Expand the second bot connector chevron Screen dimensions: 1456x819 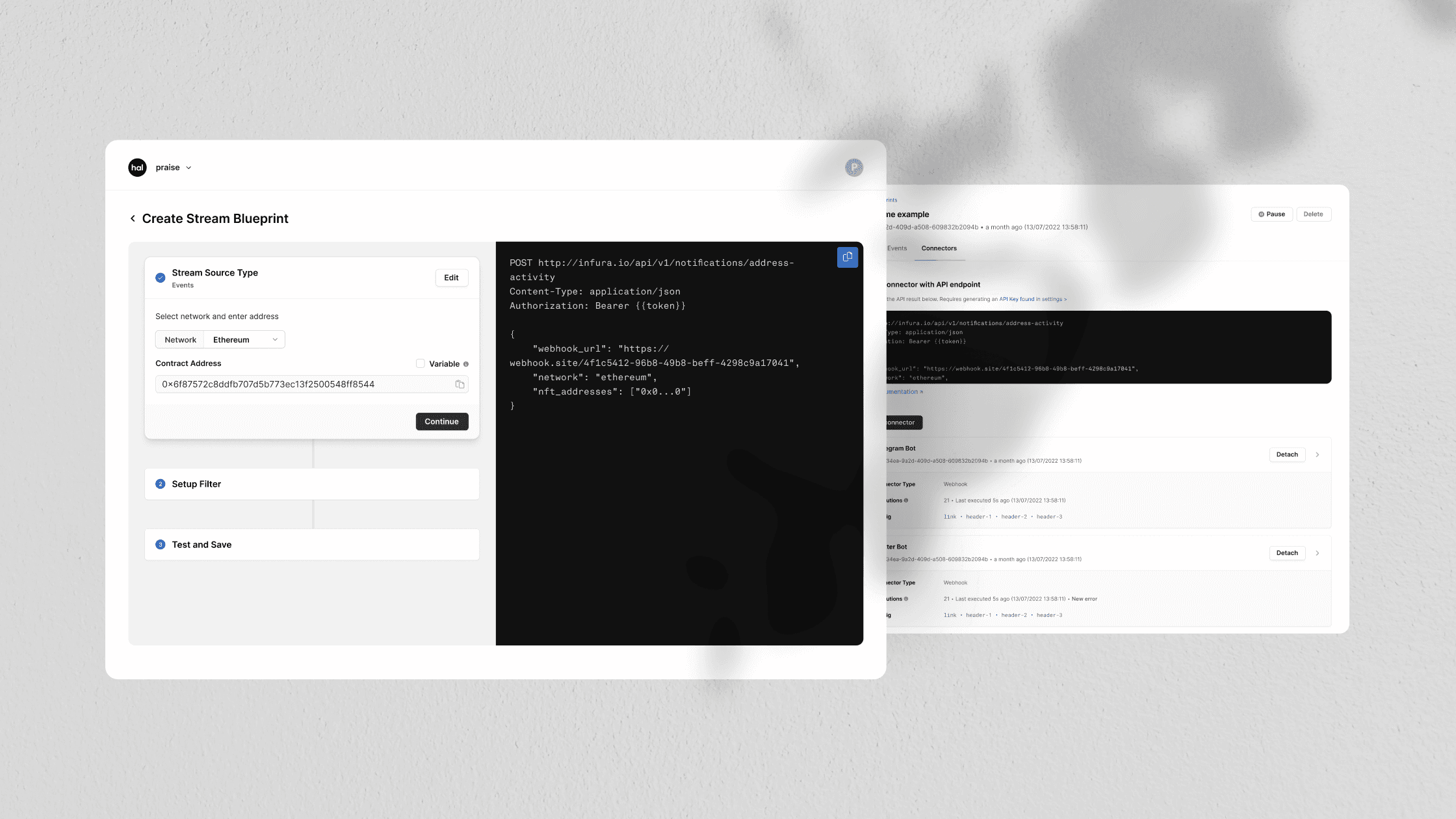tap(1318, 553)
